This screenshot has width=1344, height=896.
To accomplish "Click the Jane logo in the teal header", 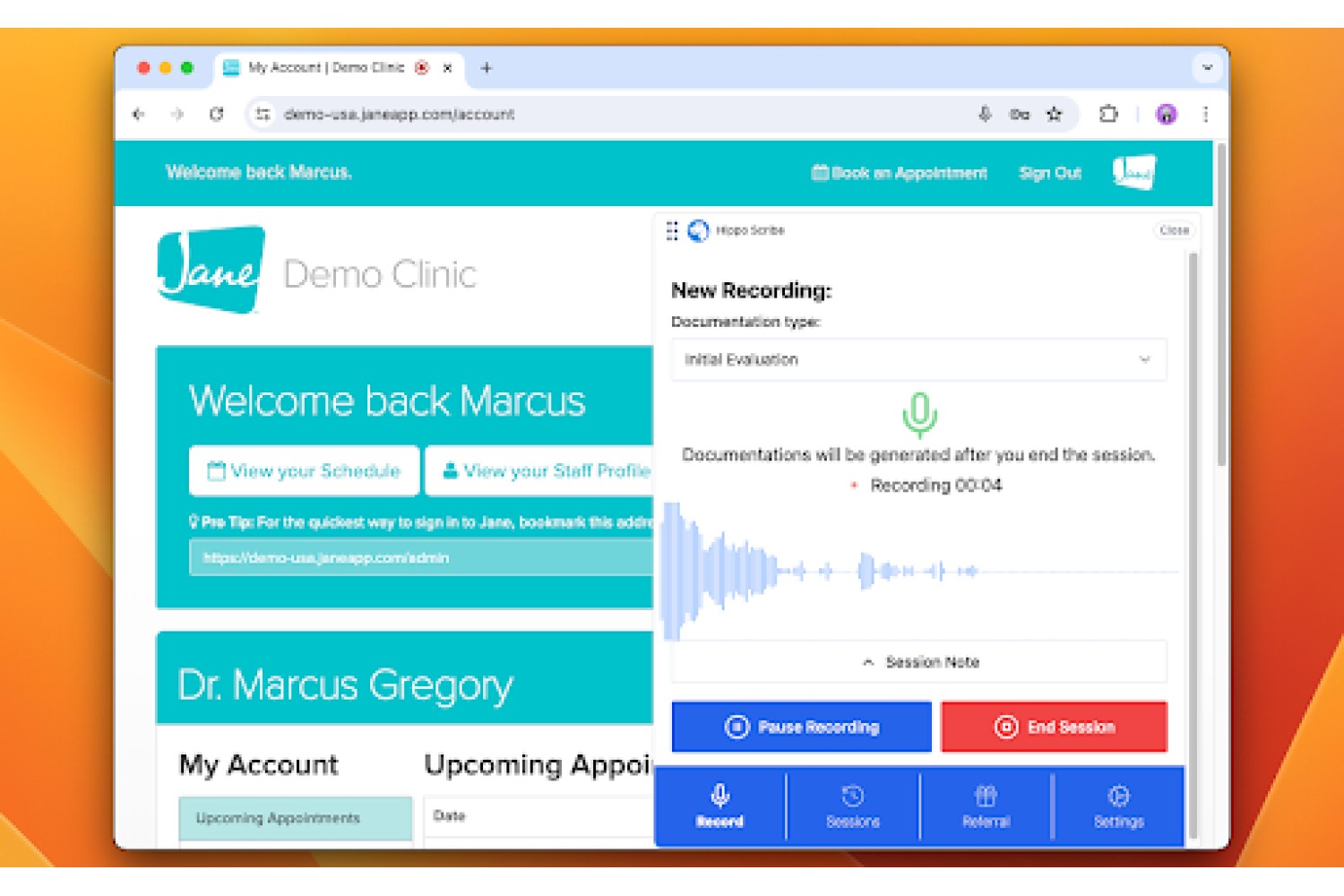I will click(1134, 172).
